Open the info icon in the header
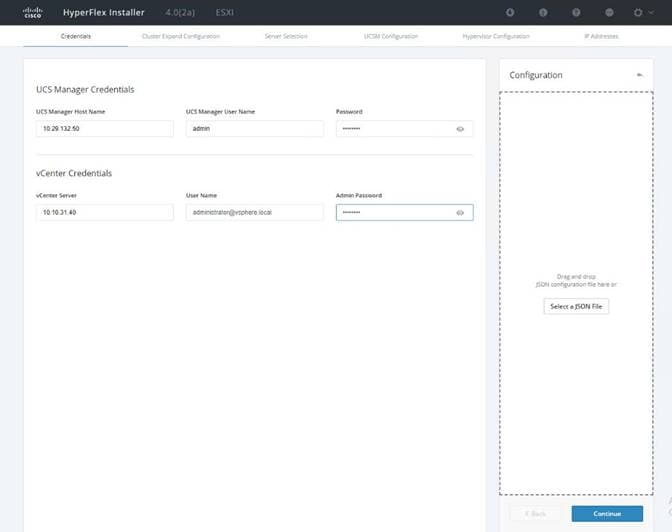This screenshot has width=672, height=532. 543,12
